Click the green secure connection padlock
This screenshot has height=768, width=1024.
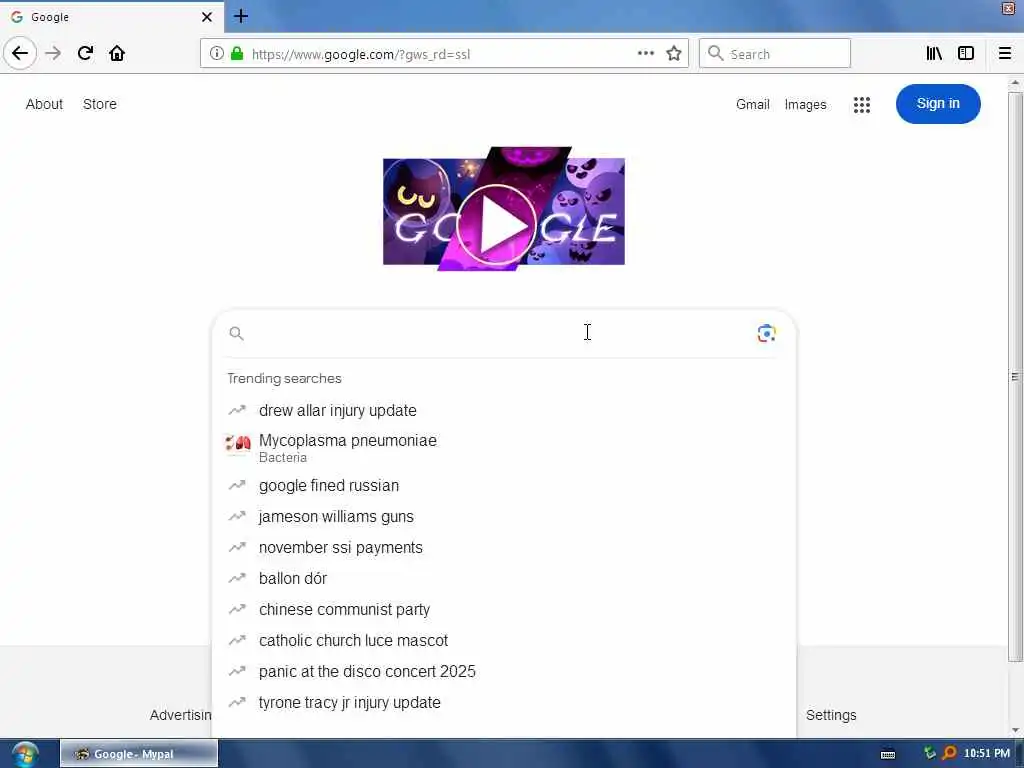pyautogui.click(x=237, y=54)
